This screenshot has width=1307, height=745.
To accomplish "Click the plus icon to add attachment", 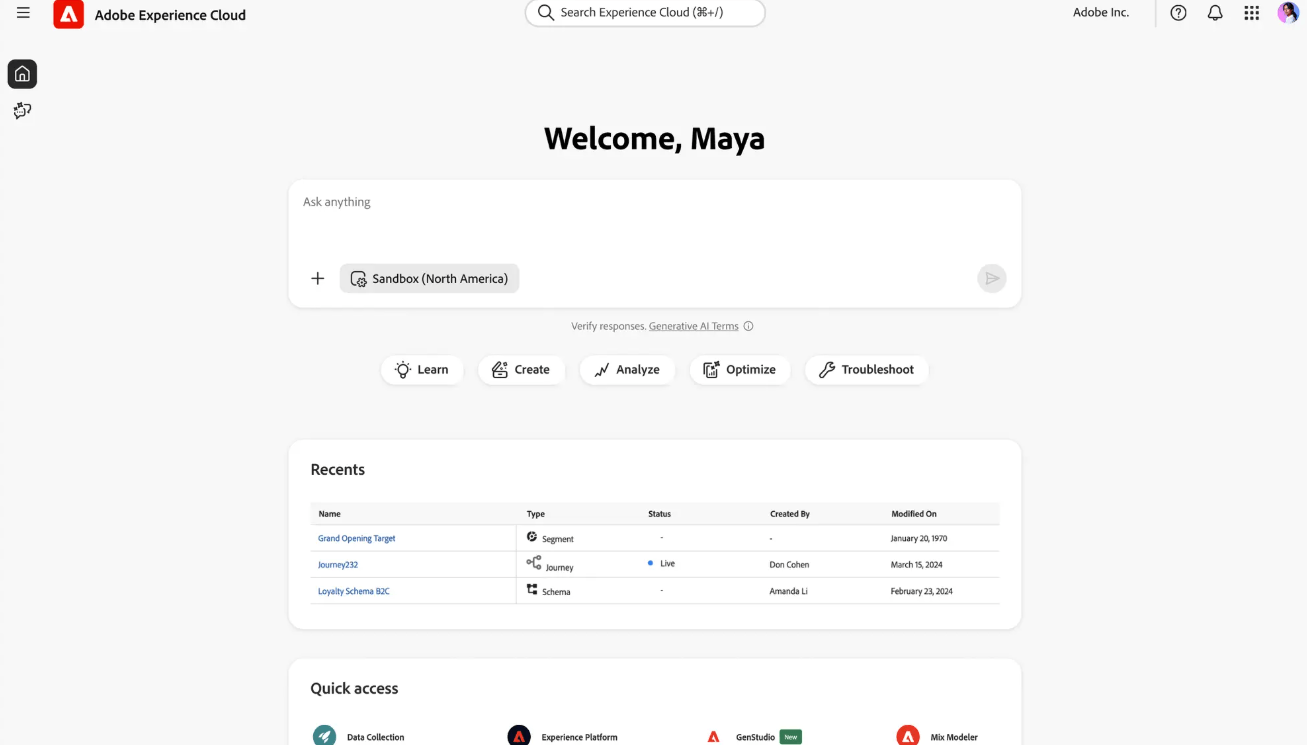I will tap(318, 278).
